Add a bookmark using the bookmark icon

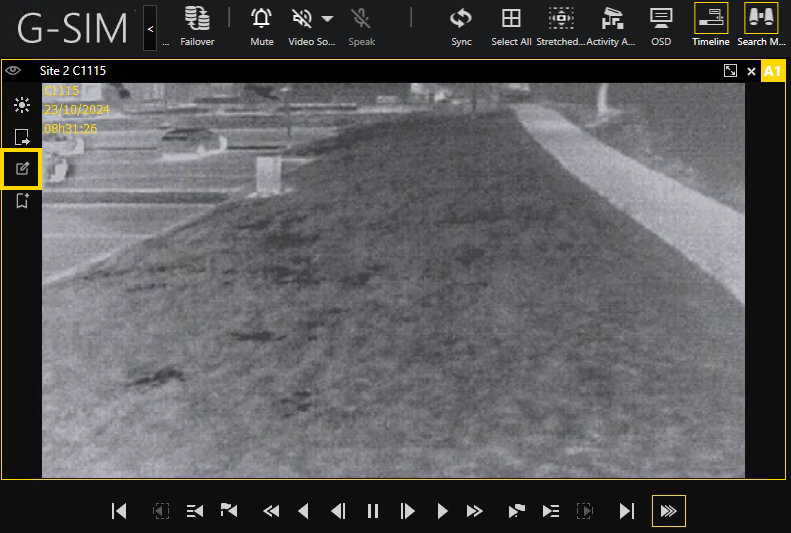[x=22, y=201]
